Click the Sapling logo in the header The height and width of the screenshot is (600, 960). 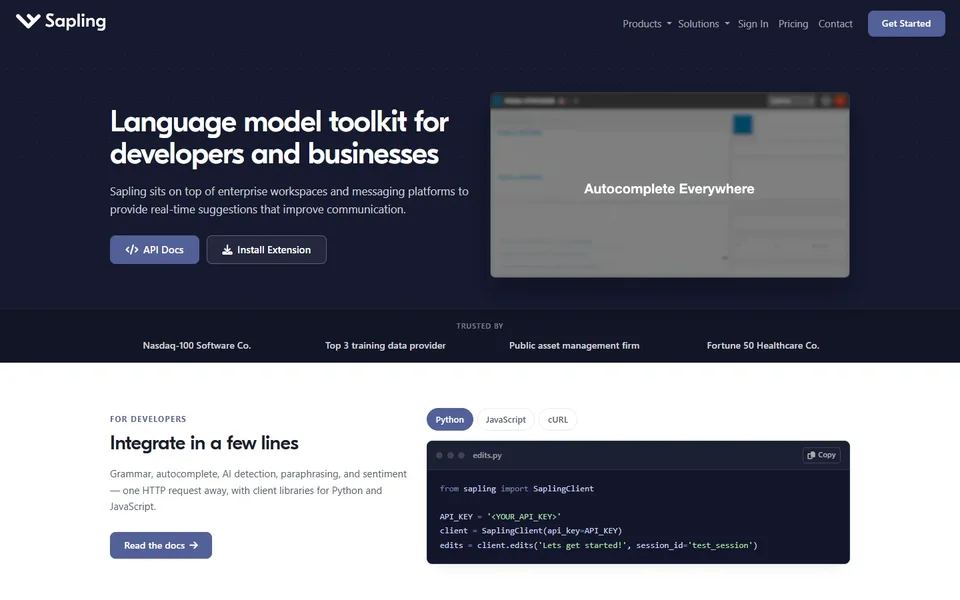click(61, 21)
